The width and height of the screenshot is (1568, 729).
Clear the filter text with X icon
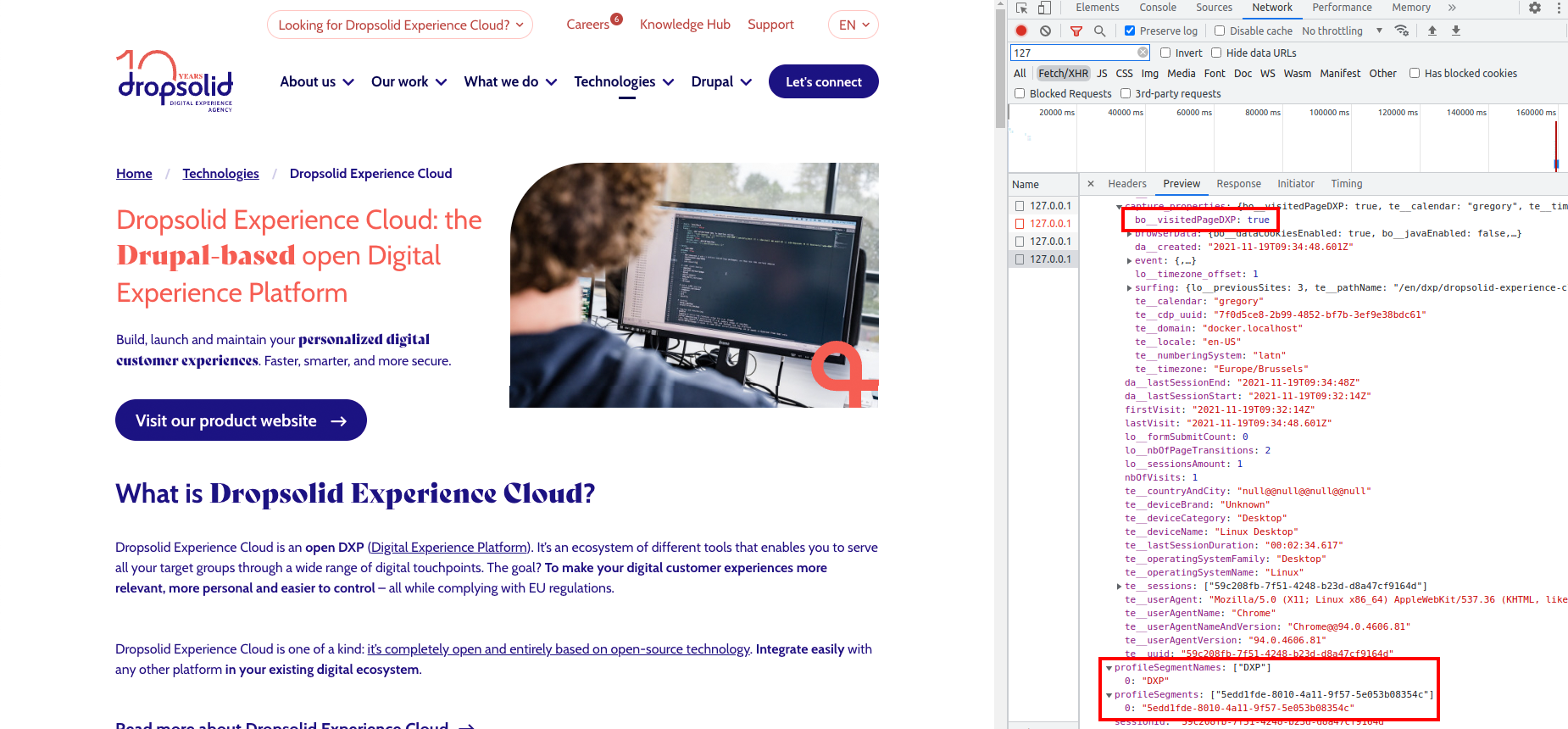pos(1143,53)
